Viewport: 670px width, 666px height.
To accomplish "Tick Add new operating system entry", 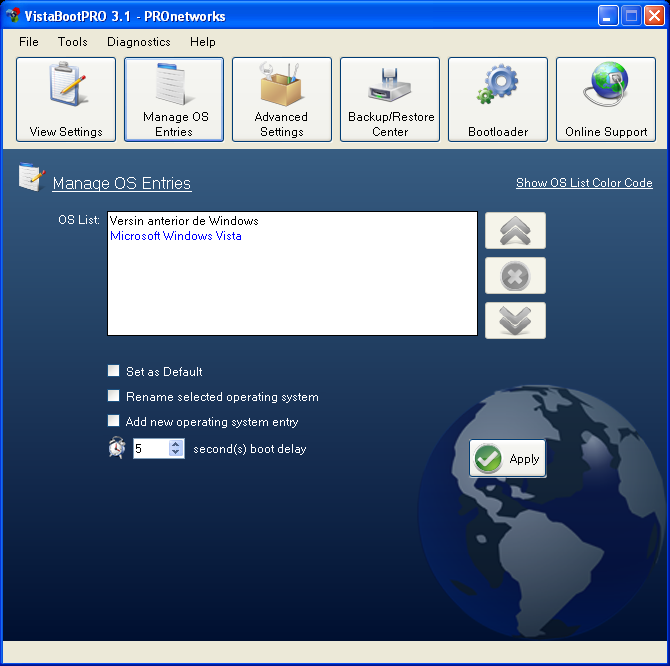I will pyautogui.click(x=113, y=421).
